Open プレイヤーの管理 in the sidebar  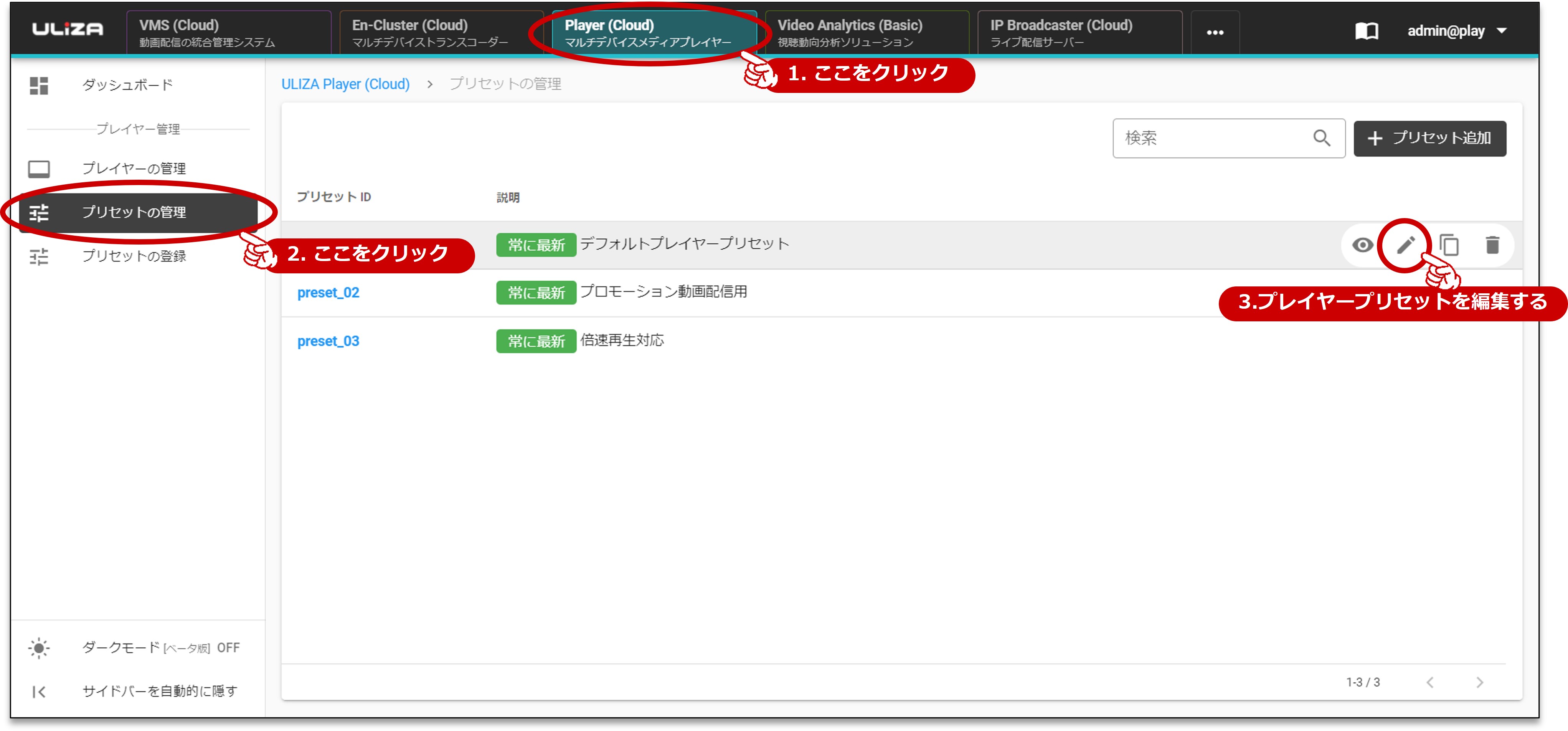135,168
